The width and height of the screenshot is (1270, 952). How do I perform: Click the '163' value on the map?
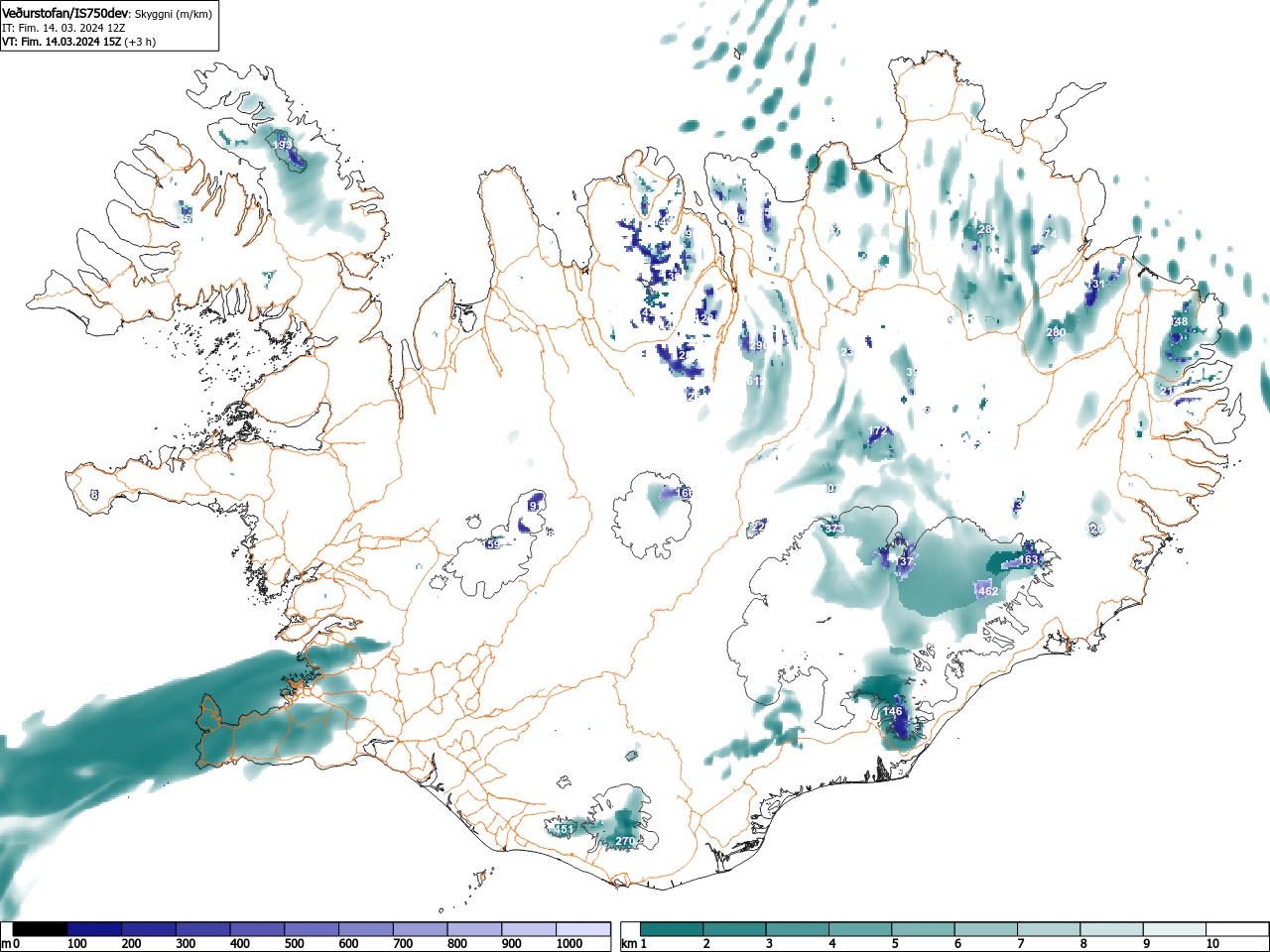click(1029, 560)
